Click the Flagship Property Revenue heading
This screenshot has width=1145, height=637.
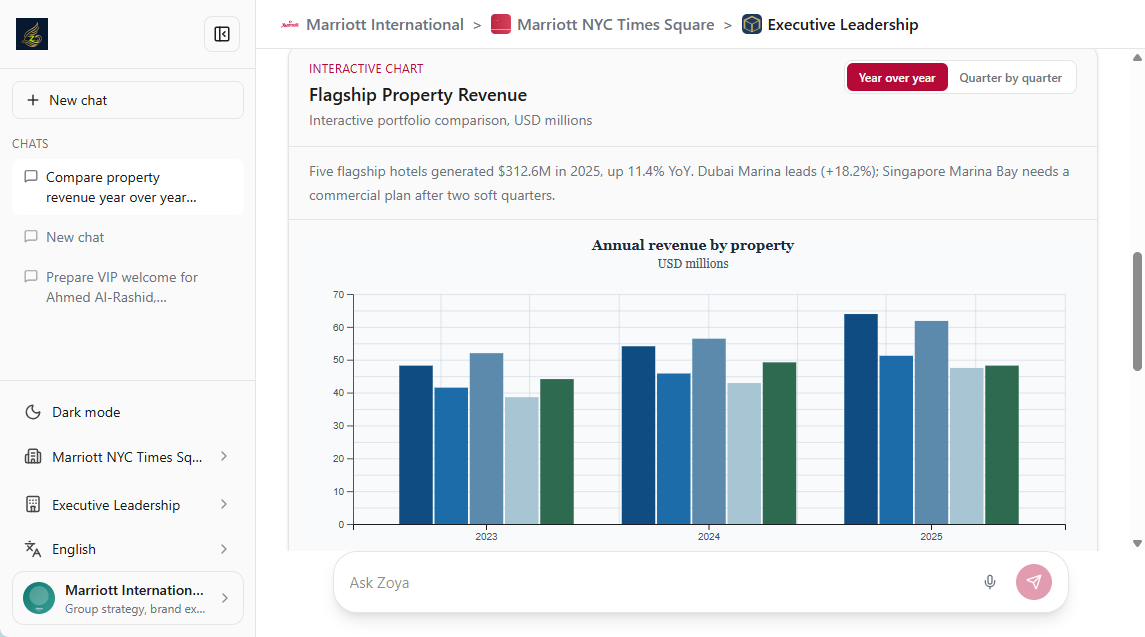point(418,95)
